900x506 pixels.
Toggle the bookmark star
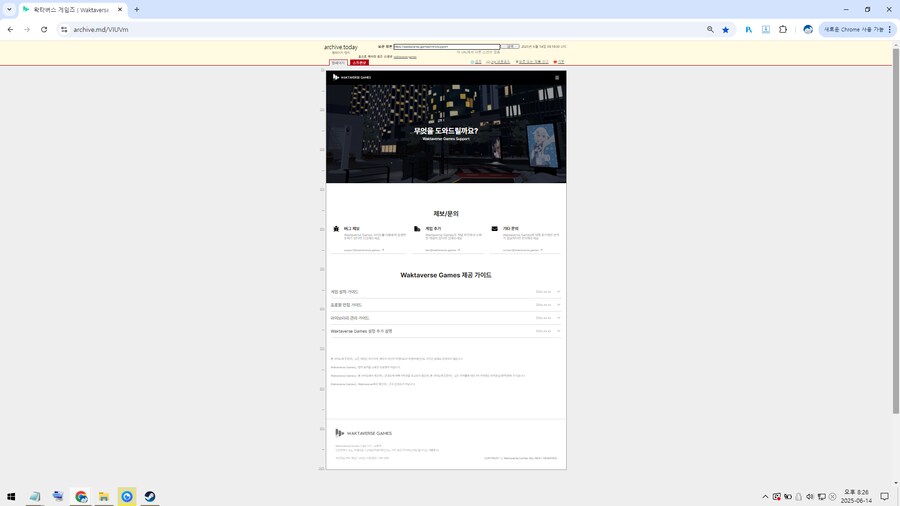coord(726,29)
